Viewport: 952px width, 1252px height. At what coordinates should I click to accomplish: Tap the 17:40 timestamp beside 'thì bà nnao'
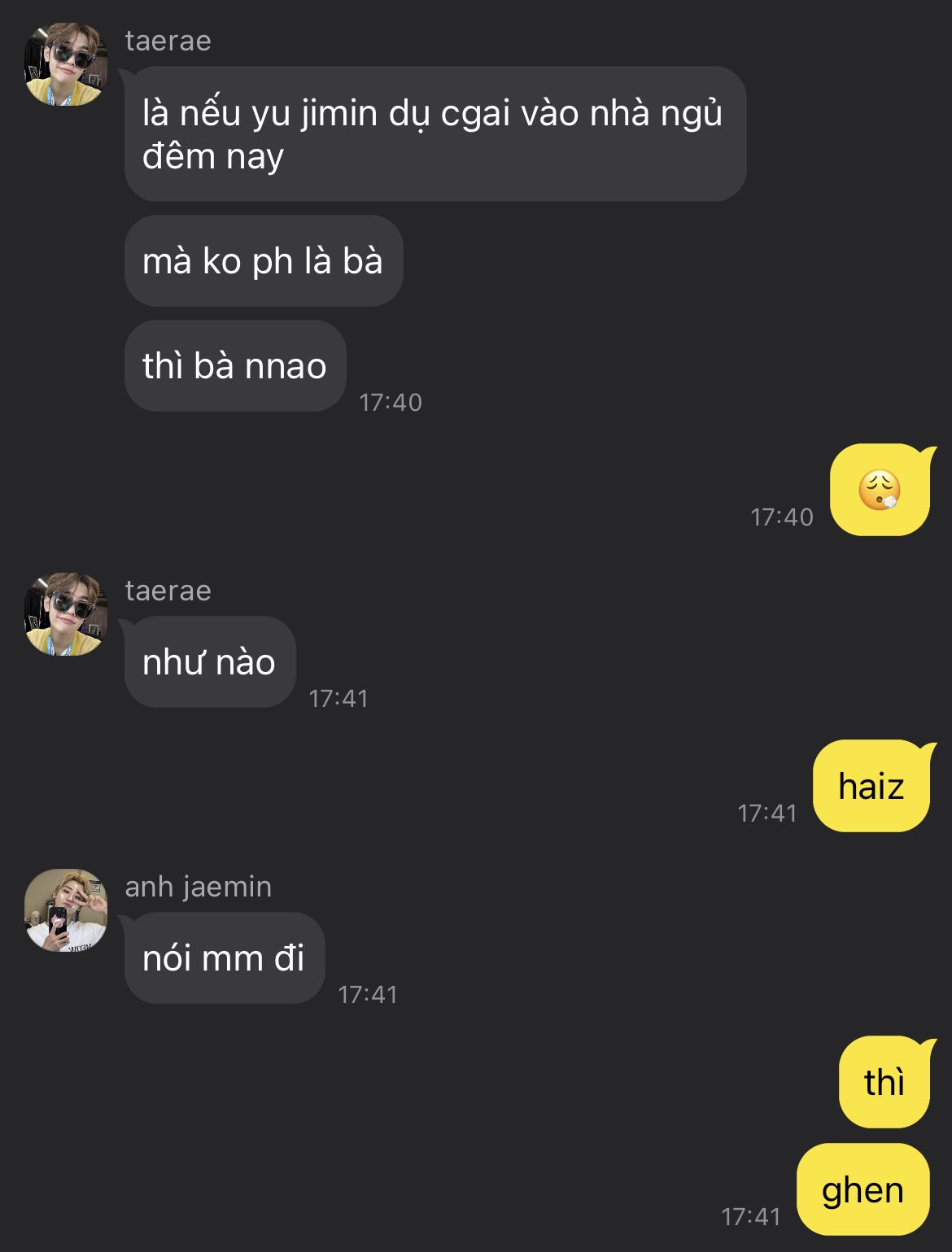coord(391,402)
